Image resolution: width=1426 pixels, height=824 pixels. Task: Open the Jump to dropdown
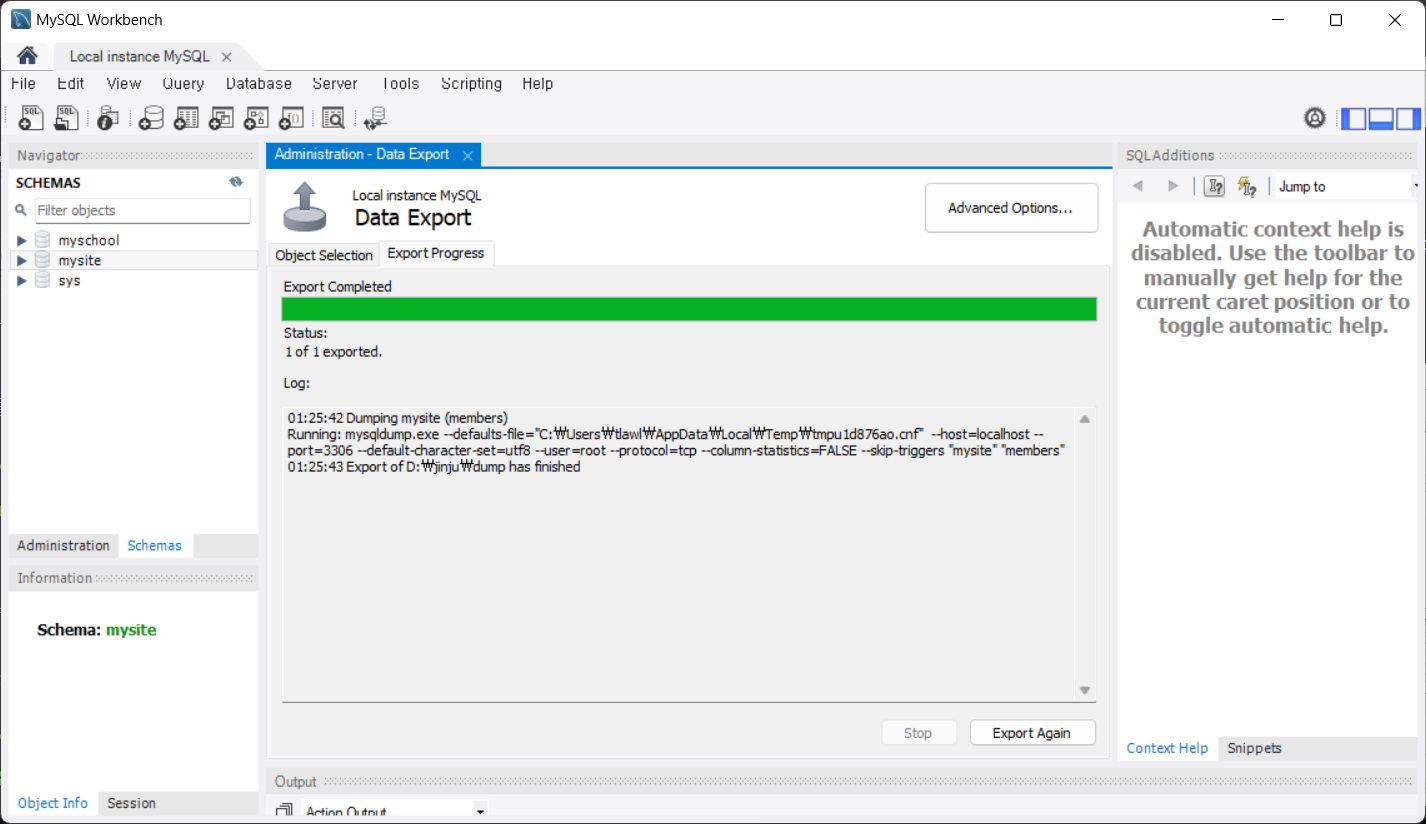[1346, 186]
